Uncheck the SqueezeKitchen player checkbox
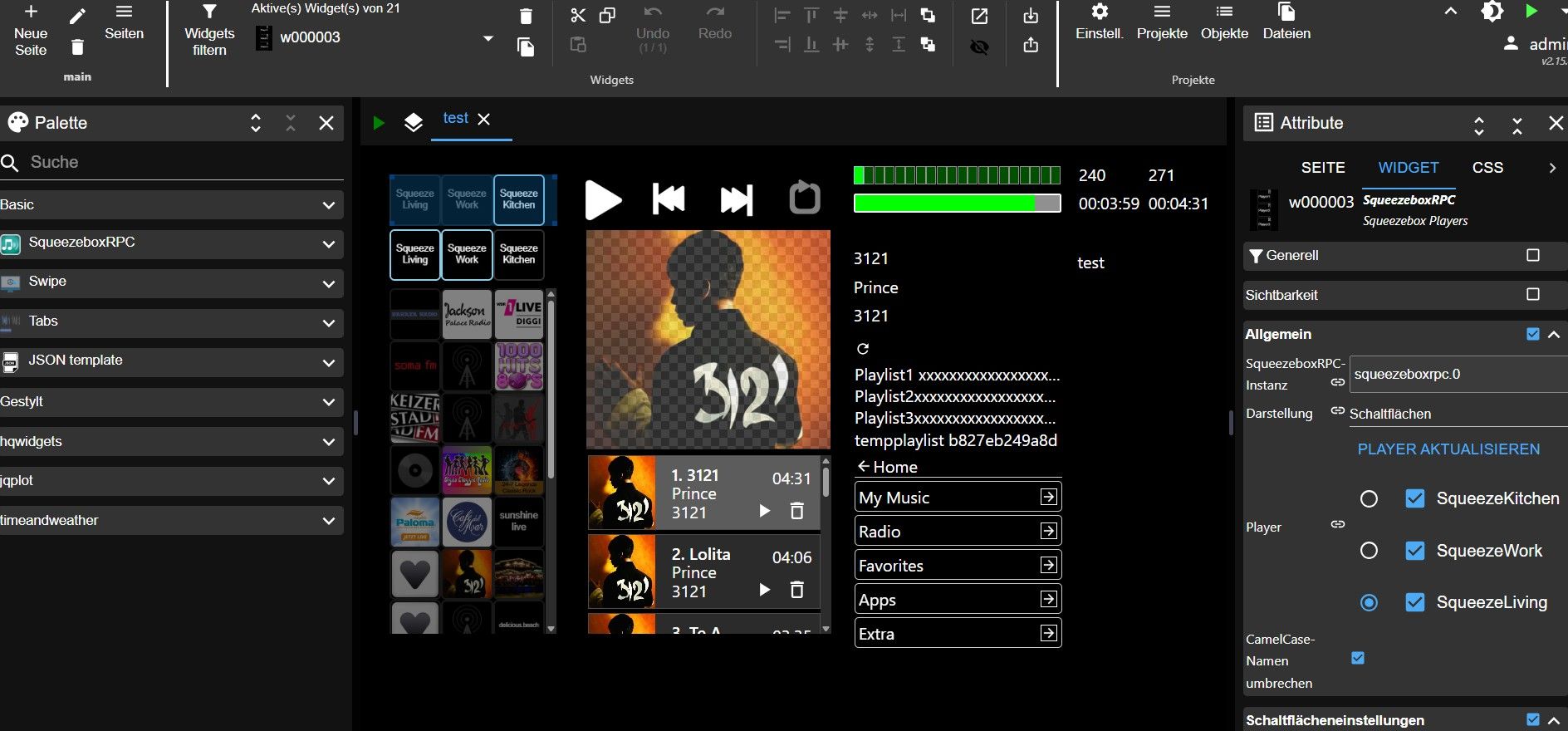This screenshot has width=1568, height=731. (x=1415, y=498)
